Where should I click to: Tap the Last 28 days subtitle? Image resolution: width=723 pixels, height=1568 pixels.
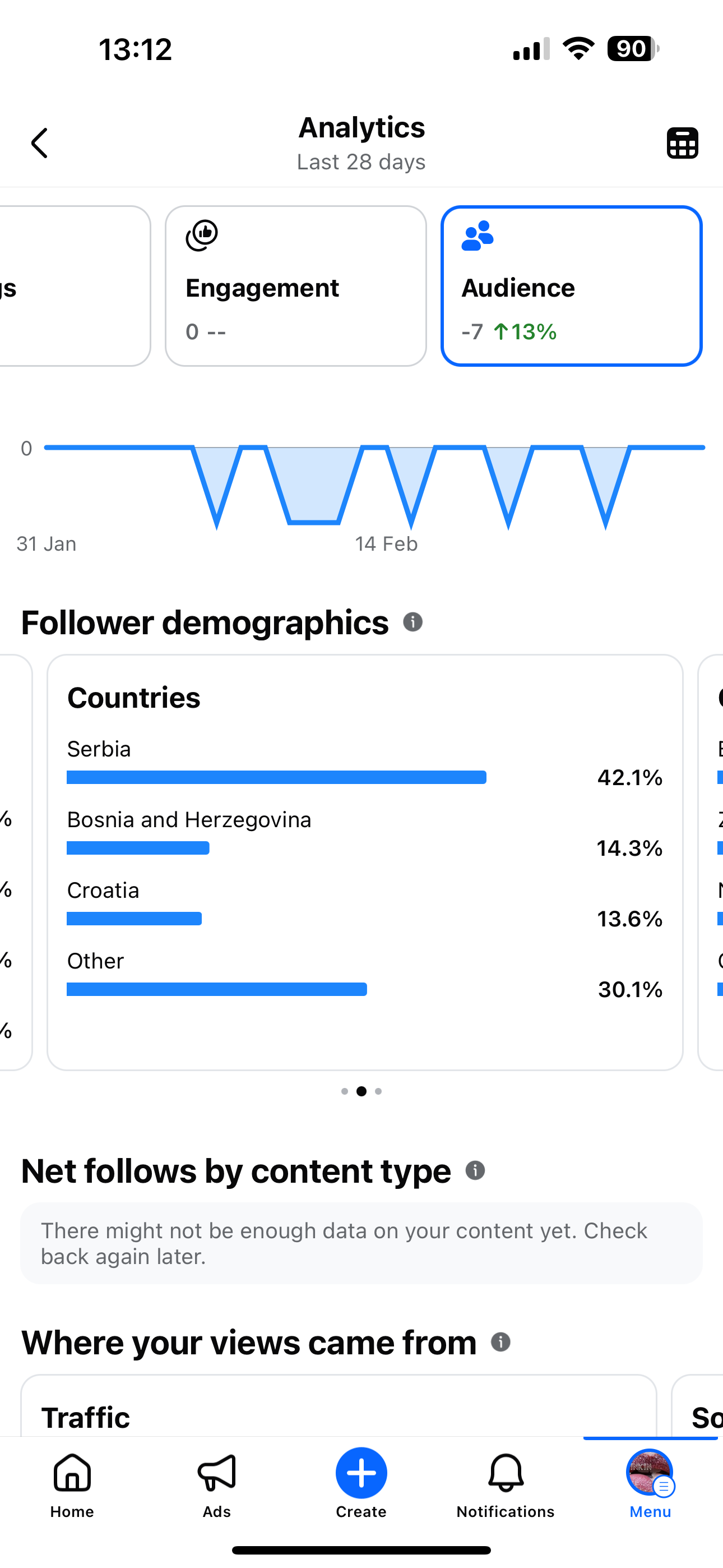coord(361,162)
